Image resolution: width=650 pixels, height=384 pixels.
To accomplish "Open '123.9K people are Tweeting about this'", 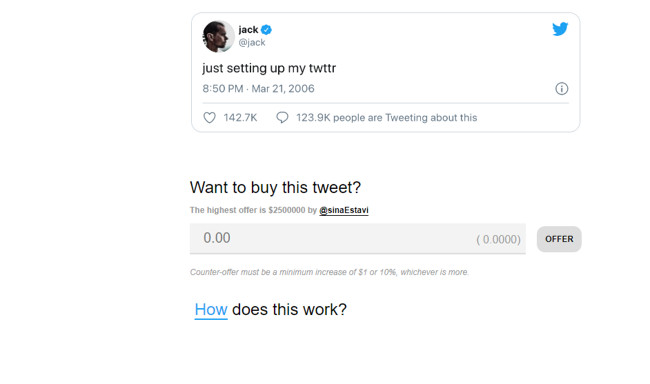I will point(386,118).
